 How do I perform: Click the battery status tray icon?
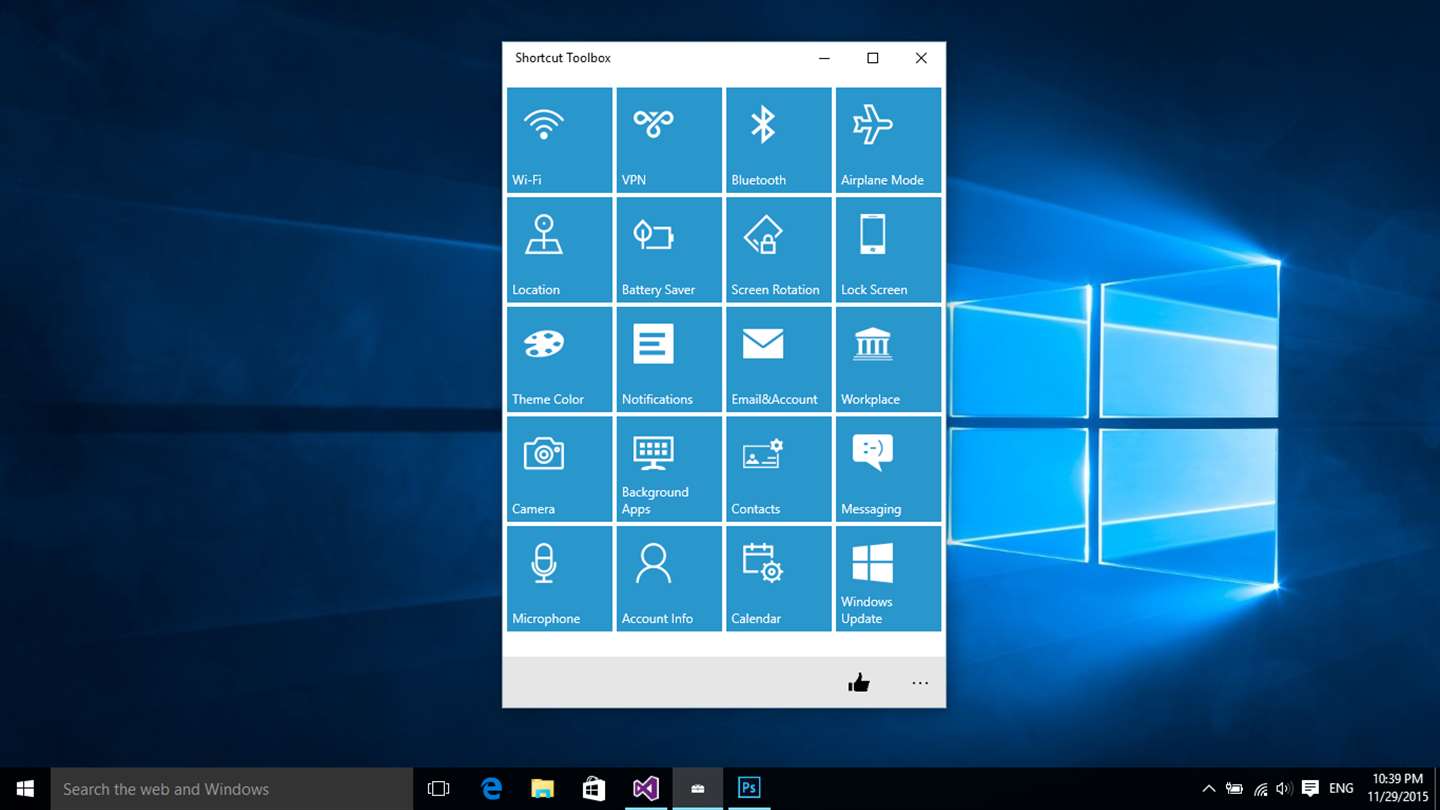tap(1234, 789)
